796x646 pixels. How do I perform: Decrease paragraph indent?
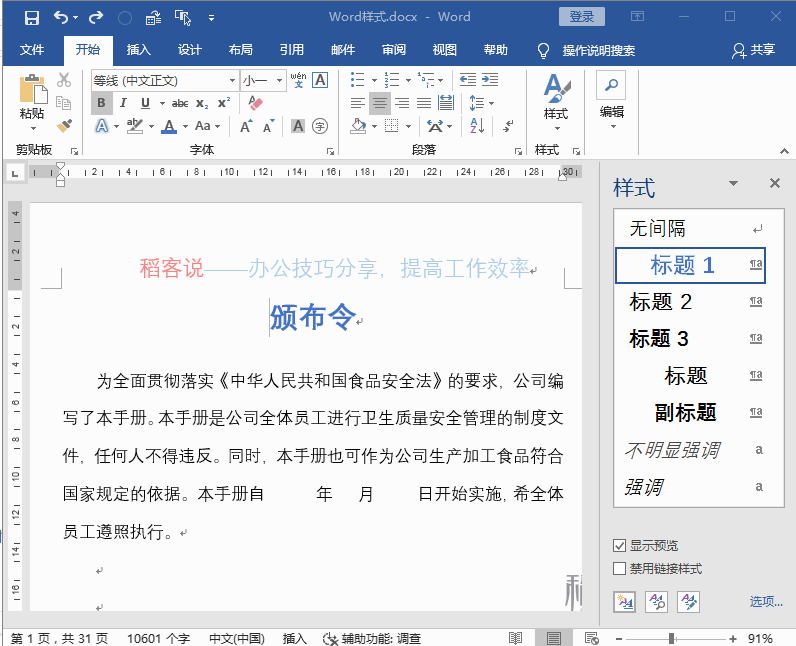click(468, 80)
